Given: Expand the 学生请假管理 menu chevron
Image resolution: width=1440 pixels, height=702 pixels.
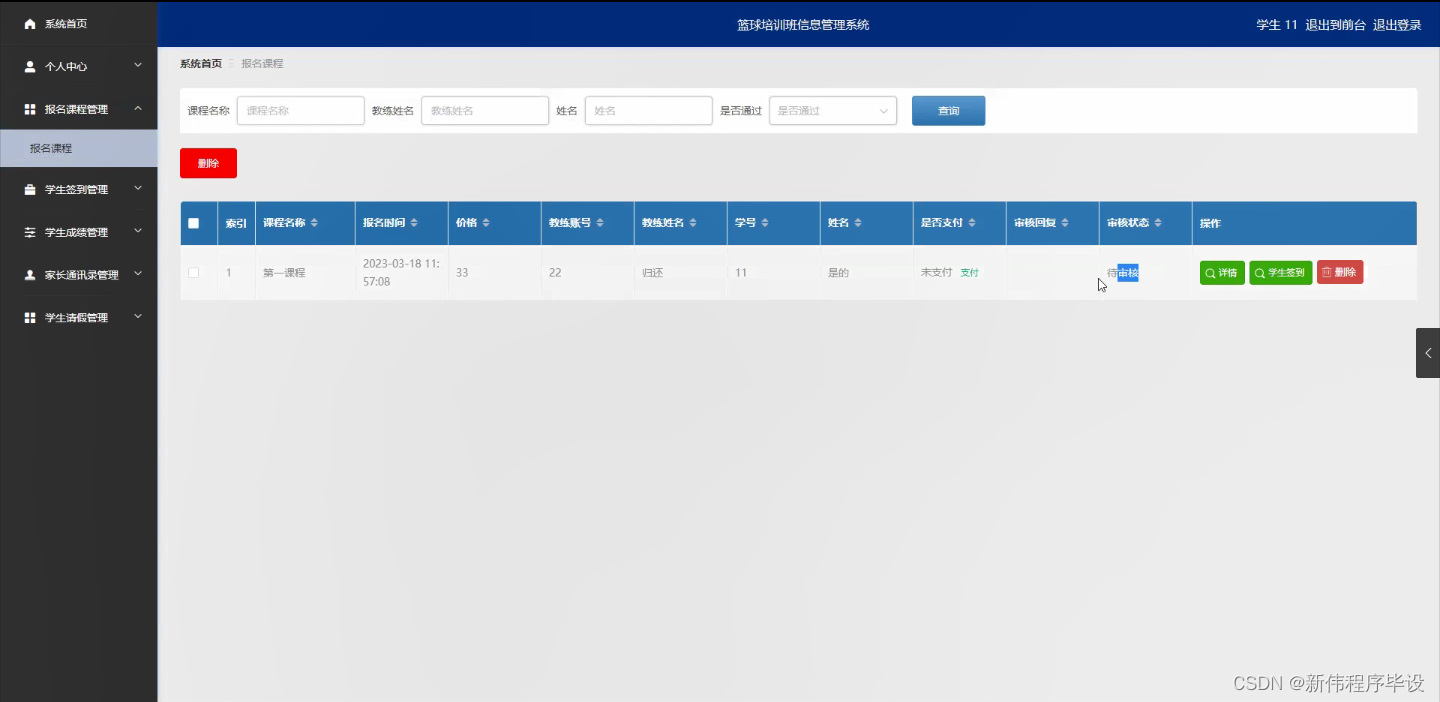Looking at the screenshot, I should point(138,317).
